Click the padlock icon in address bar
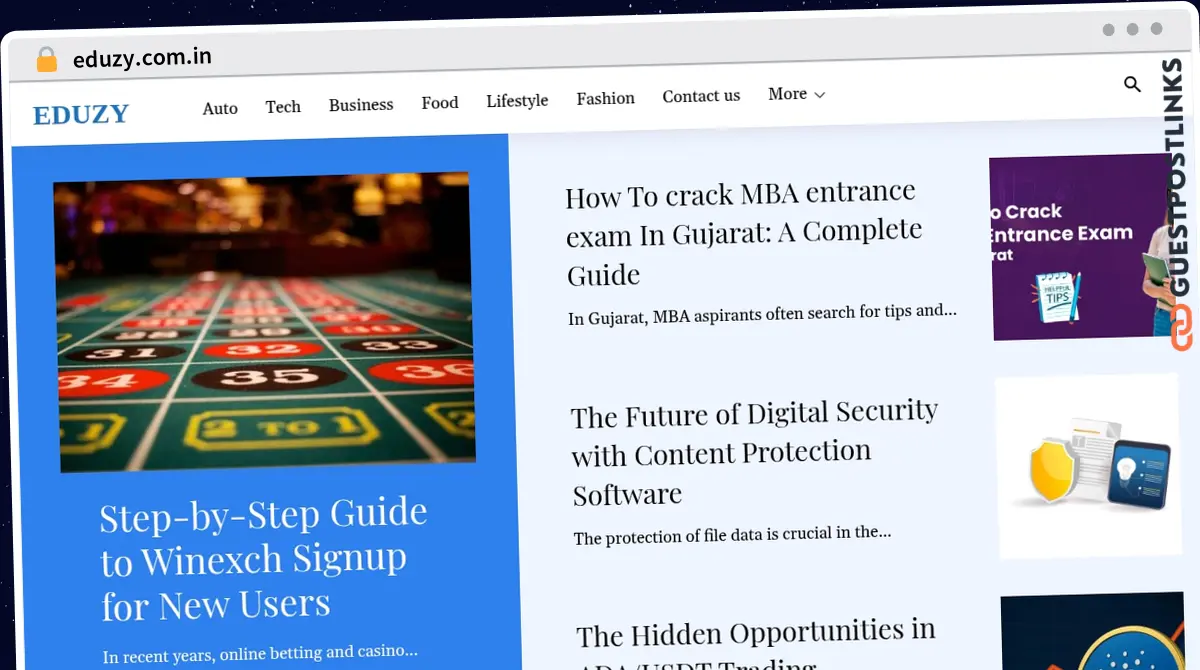This screenshot has width=1200, height=670. [x=47, y=60]
